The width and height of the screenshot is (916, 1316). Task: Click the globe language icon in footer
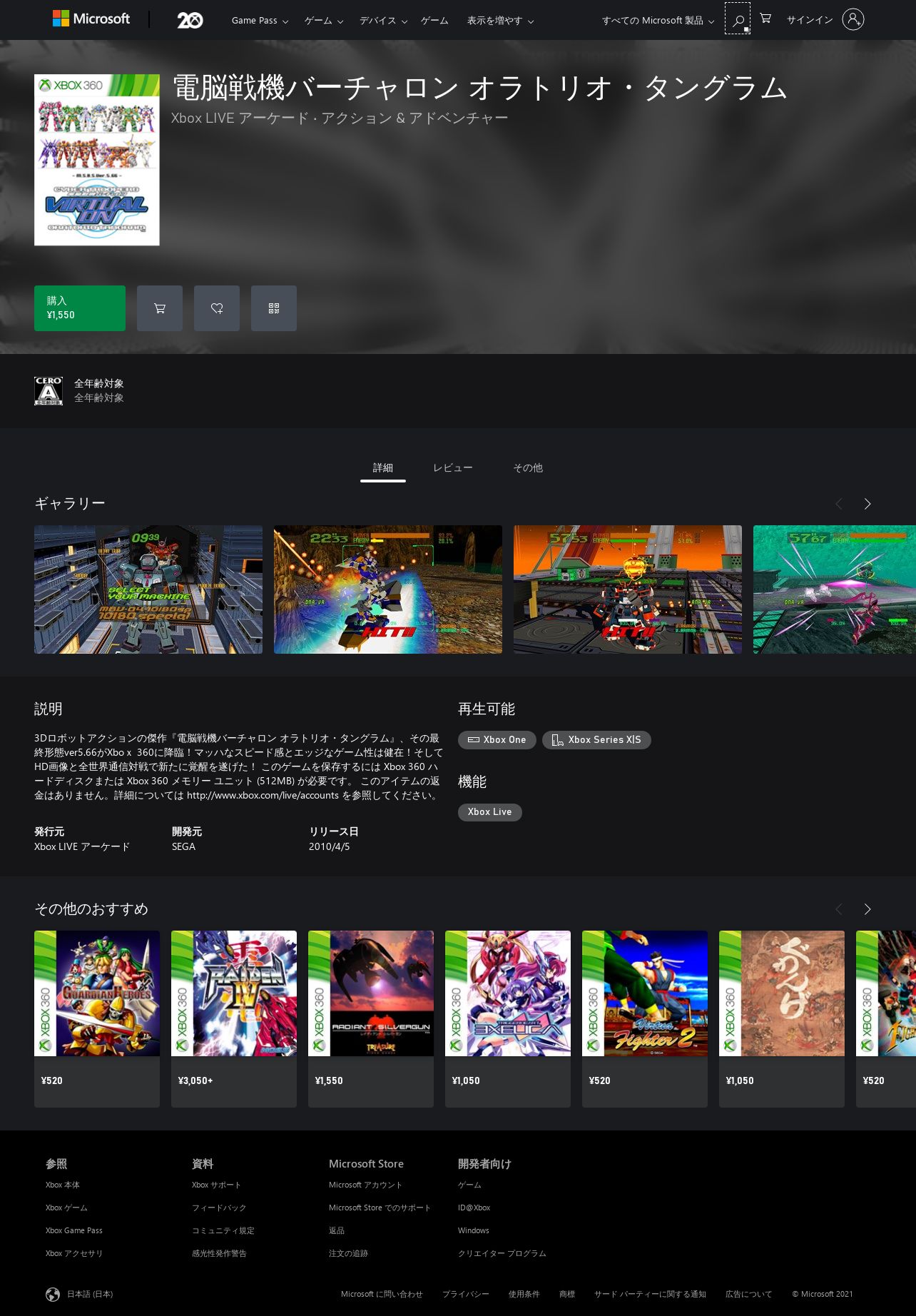[53, 1295]
